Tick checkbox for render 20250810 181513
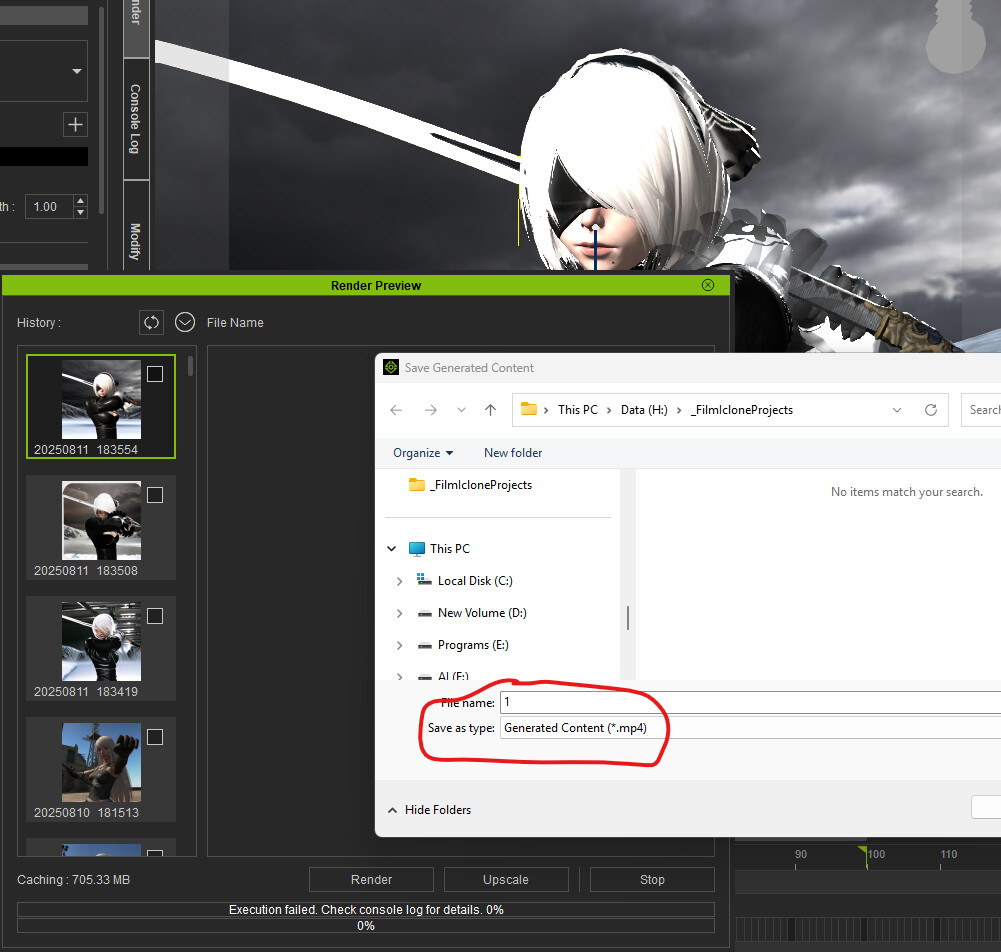 [155, 737]
